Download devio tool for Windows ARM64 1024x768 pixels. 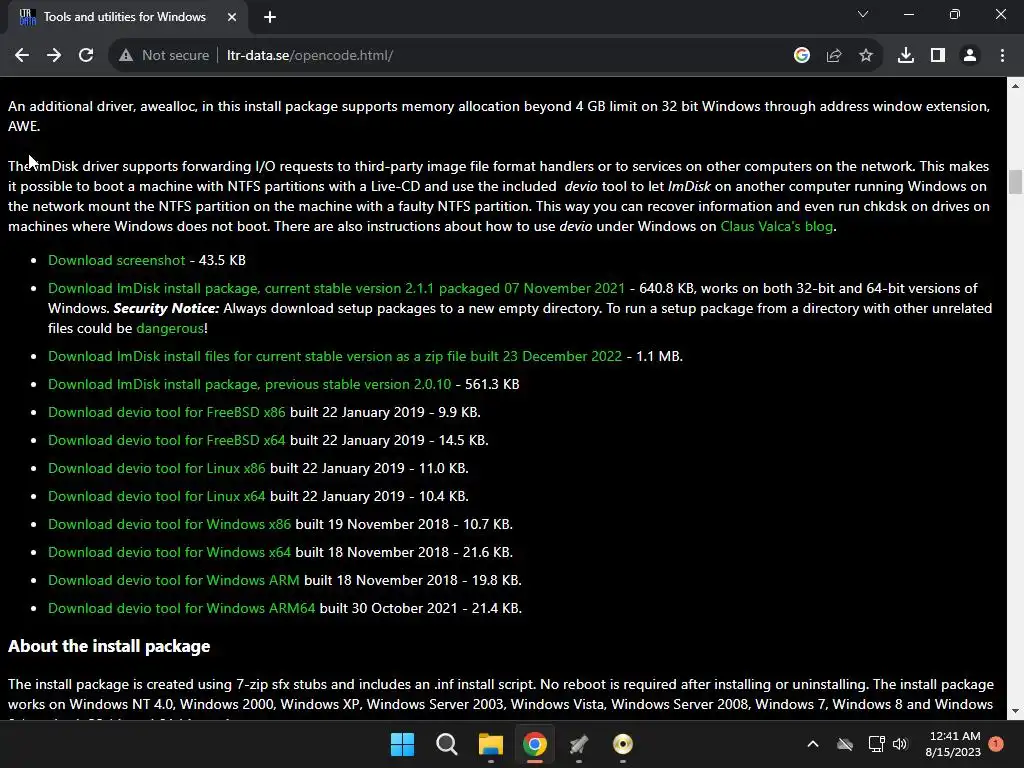coord(182,609)
